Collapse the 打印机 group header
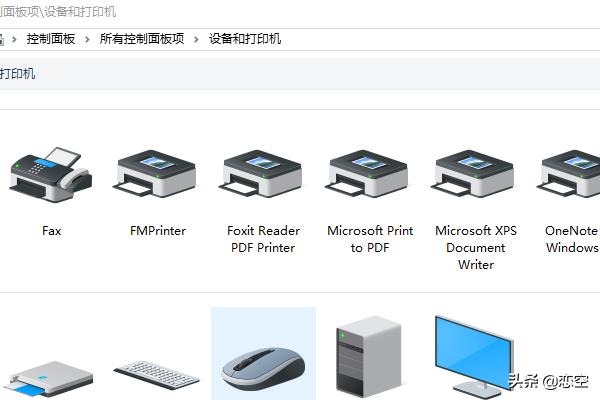Viewport: 600px width, 400px height. tap(18, 74)
